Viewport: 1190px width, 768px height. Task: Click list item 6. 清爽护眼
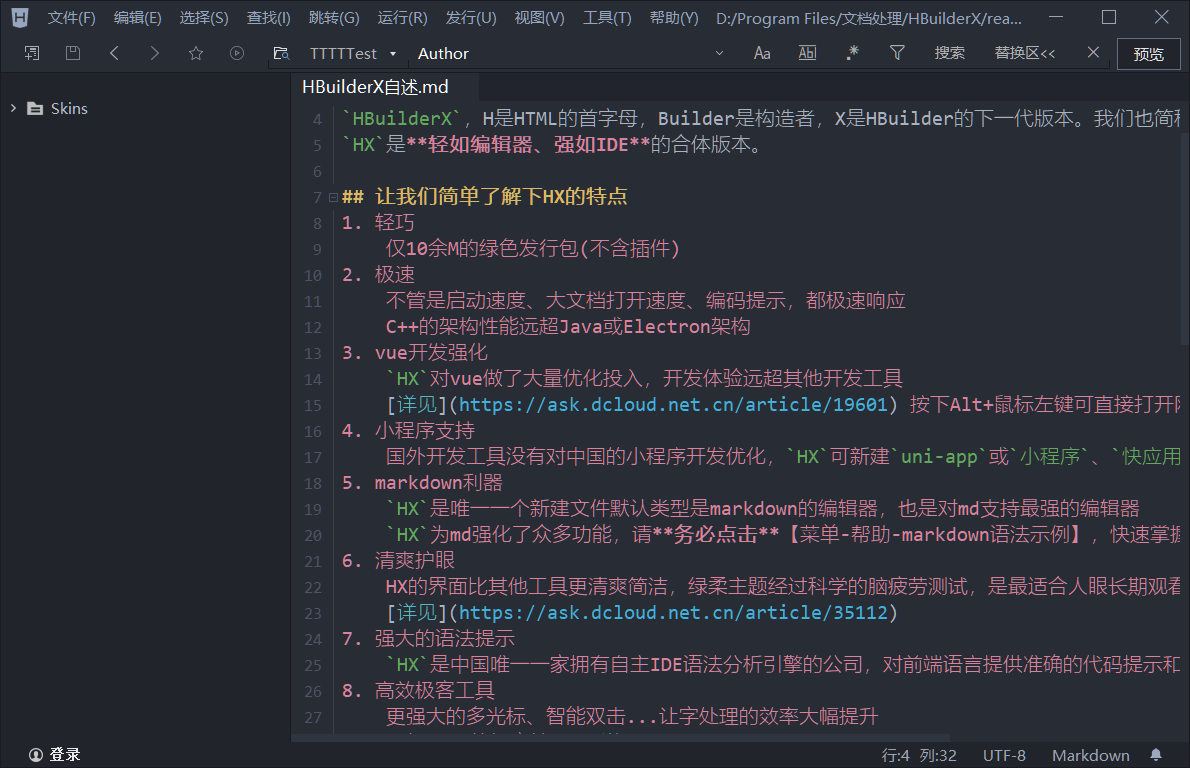pos(398,560)
